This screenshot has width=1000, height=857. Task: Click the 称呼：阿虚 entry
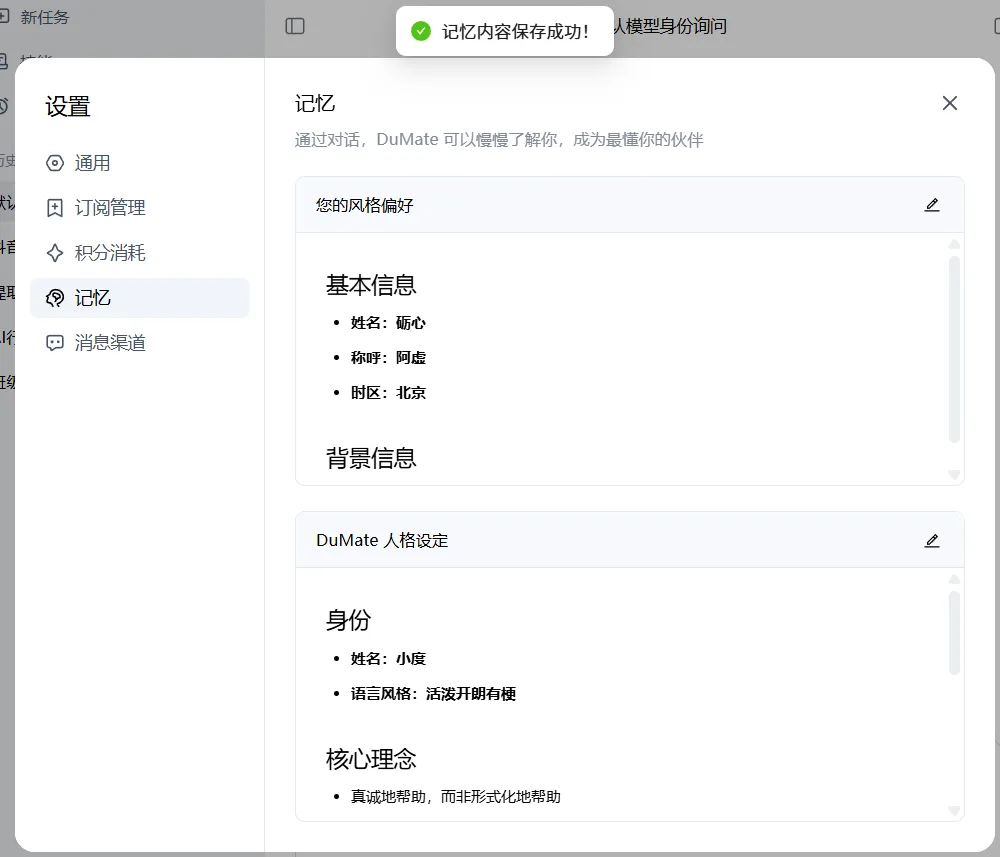388,358
